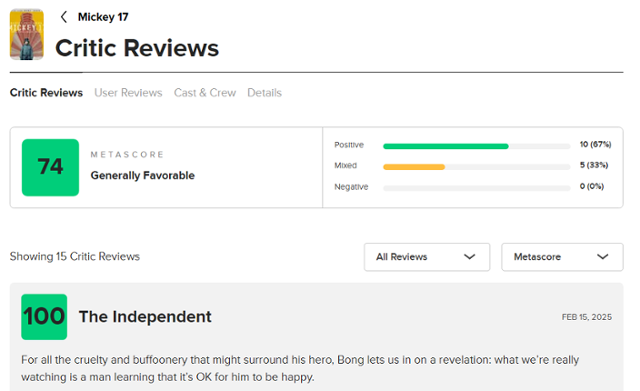This screenshot has width=640, height=391.
Task: Open the Metascore sort dropdown
Action: [562, 257]
